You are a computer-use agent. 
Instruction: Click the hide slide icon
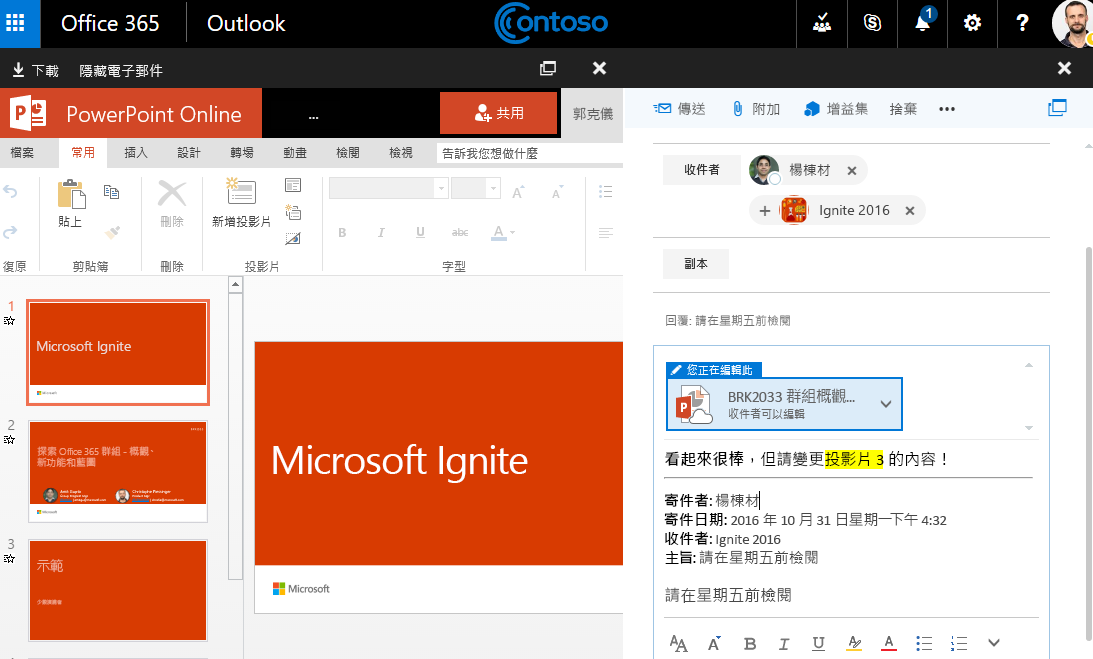tap(293, 238)
